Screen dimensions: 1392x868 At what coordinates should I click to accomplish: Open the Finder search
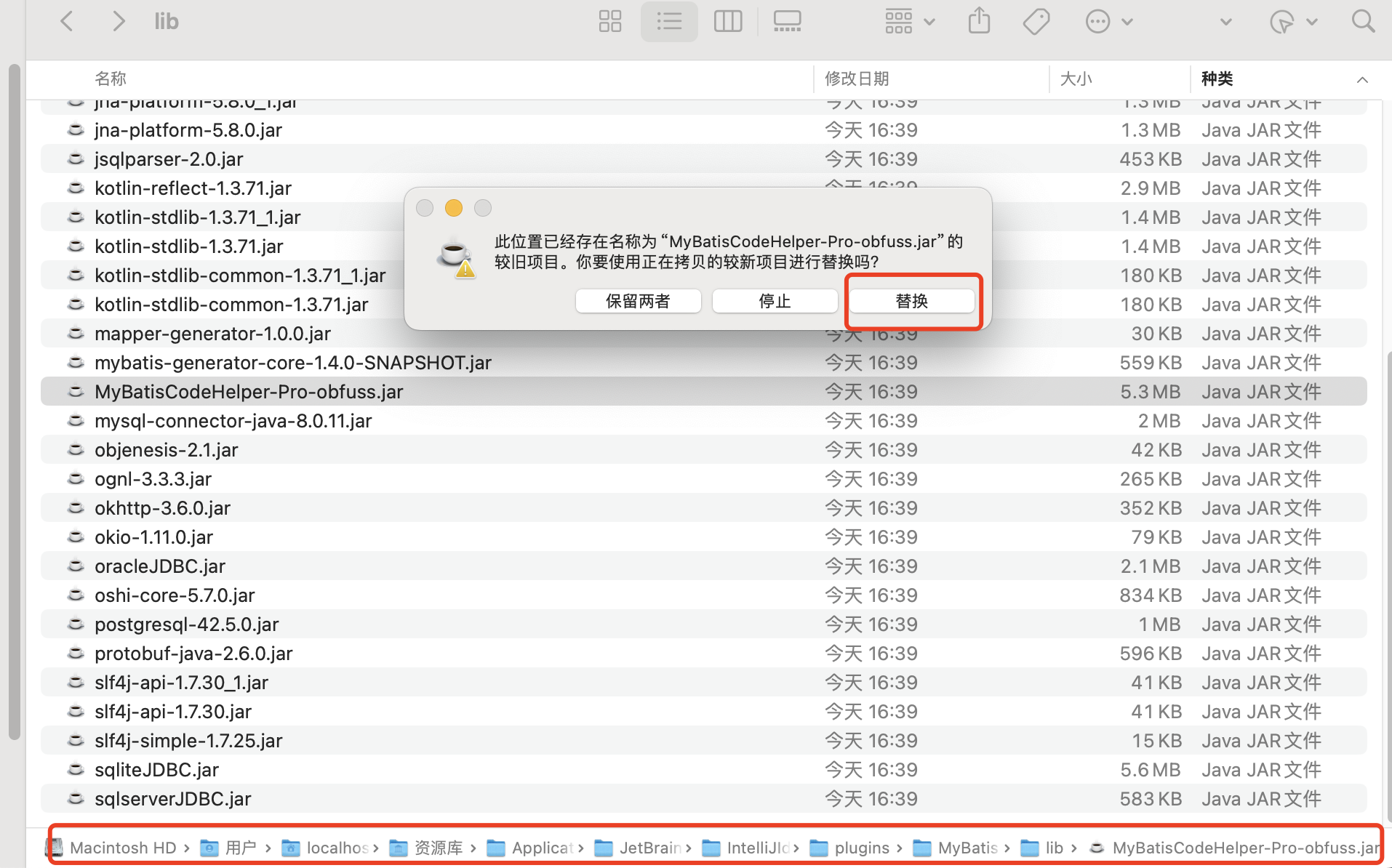tap(1363, 21)
